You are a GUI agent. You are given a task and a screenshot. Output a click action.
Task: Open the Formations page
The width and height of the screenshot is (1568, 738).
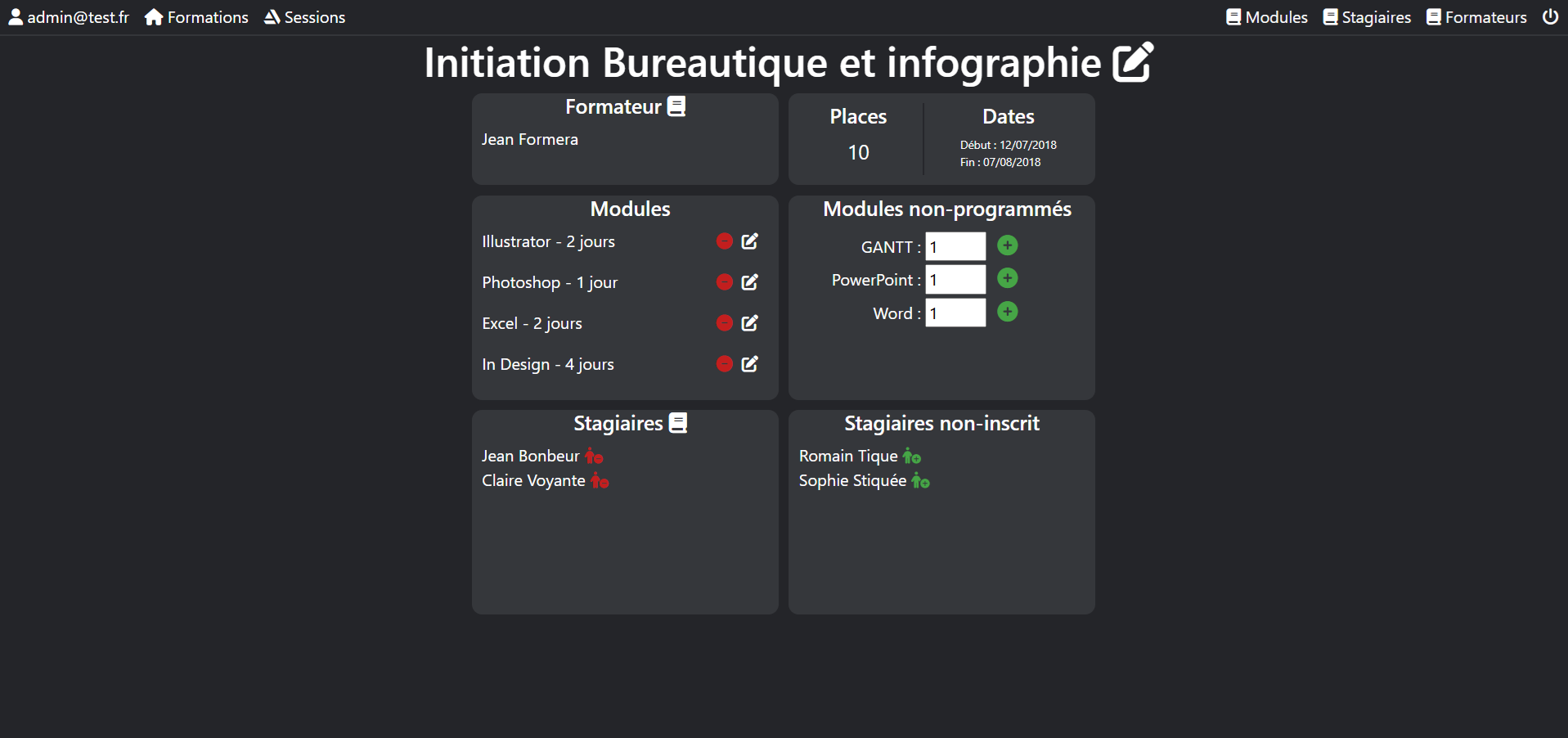click(x=195, y=16)
